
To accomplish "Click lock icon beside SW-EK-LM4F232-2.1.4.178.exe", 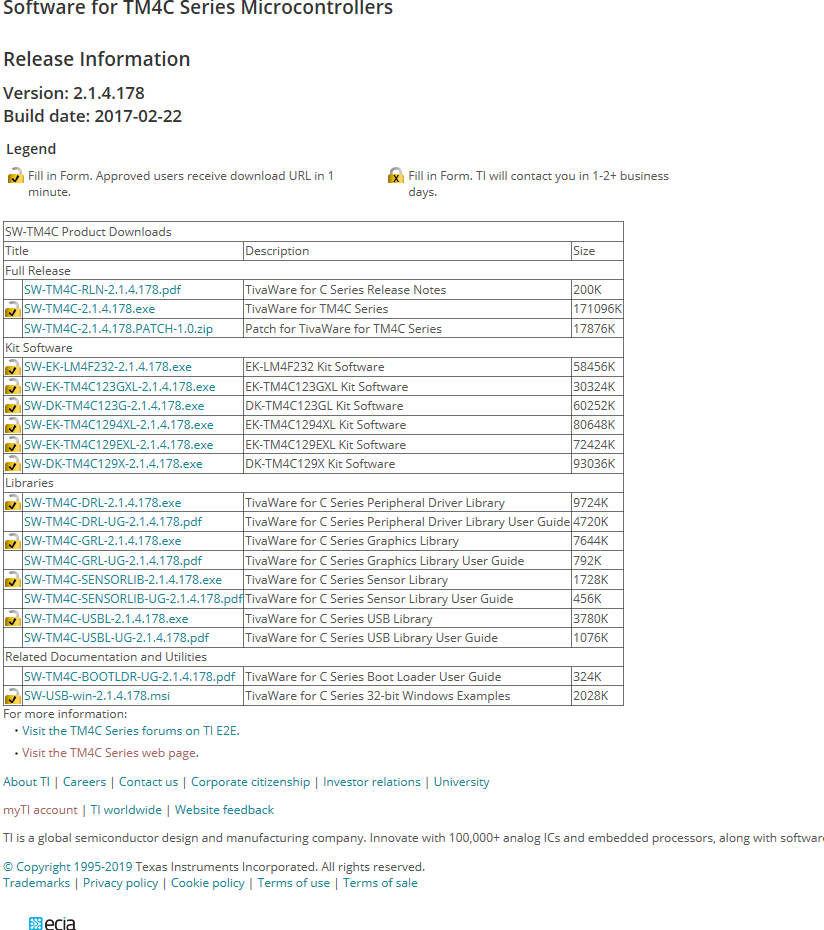I will pyautogui.click(x=12, y=367).
